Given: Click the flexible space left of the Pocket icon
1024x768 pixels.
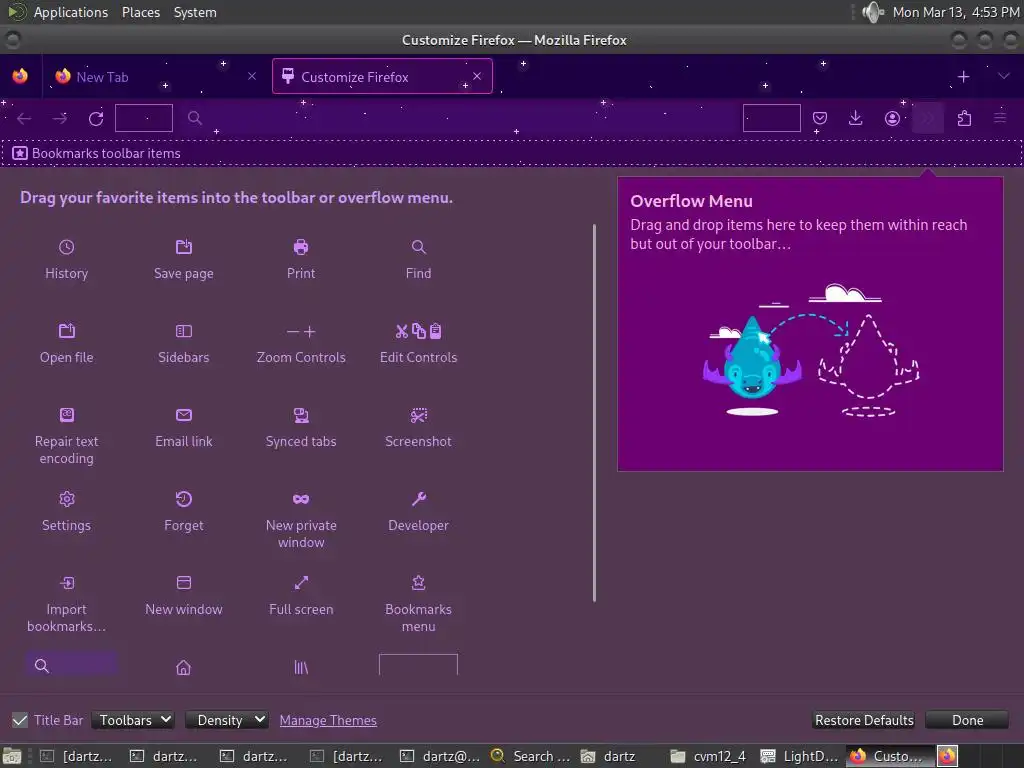Looking at the screenshot, I should point(771,118).
